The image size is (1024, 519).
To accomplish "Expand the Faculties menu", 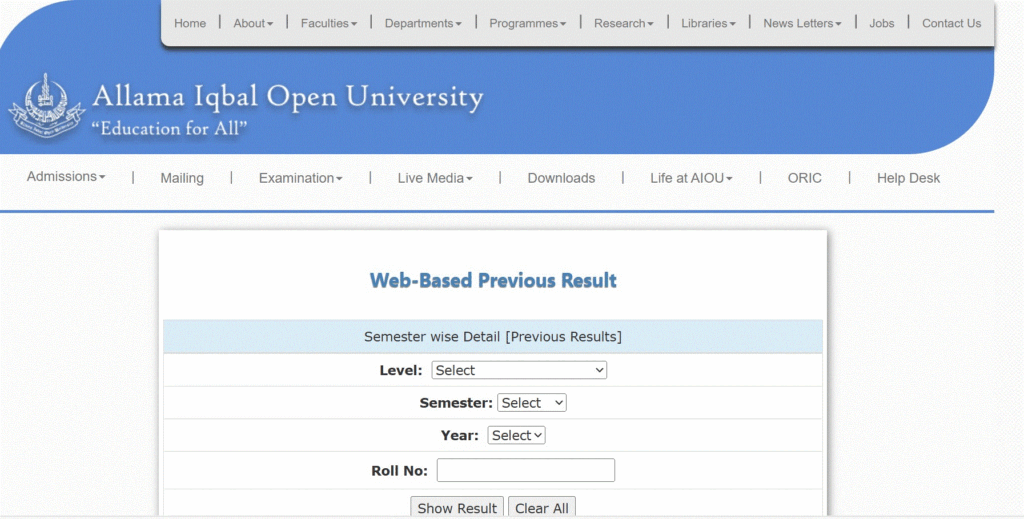I will [x=329, y=24].
